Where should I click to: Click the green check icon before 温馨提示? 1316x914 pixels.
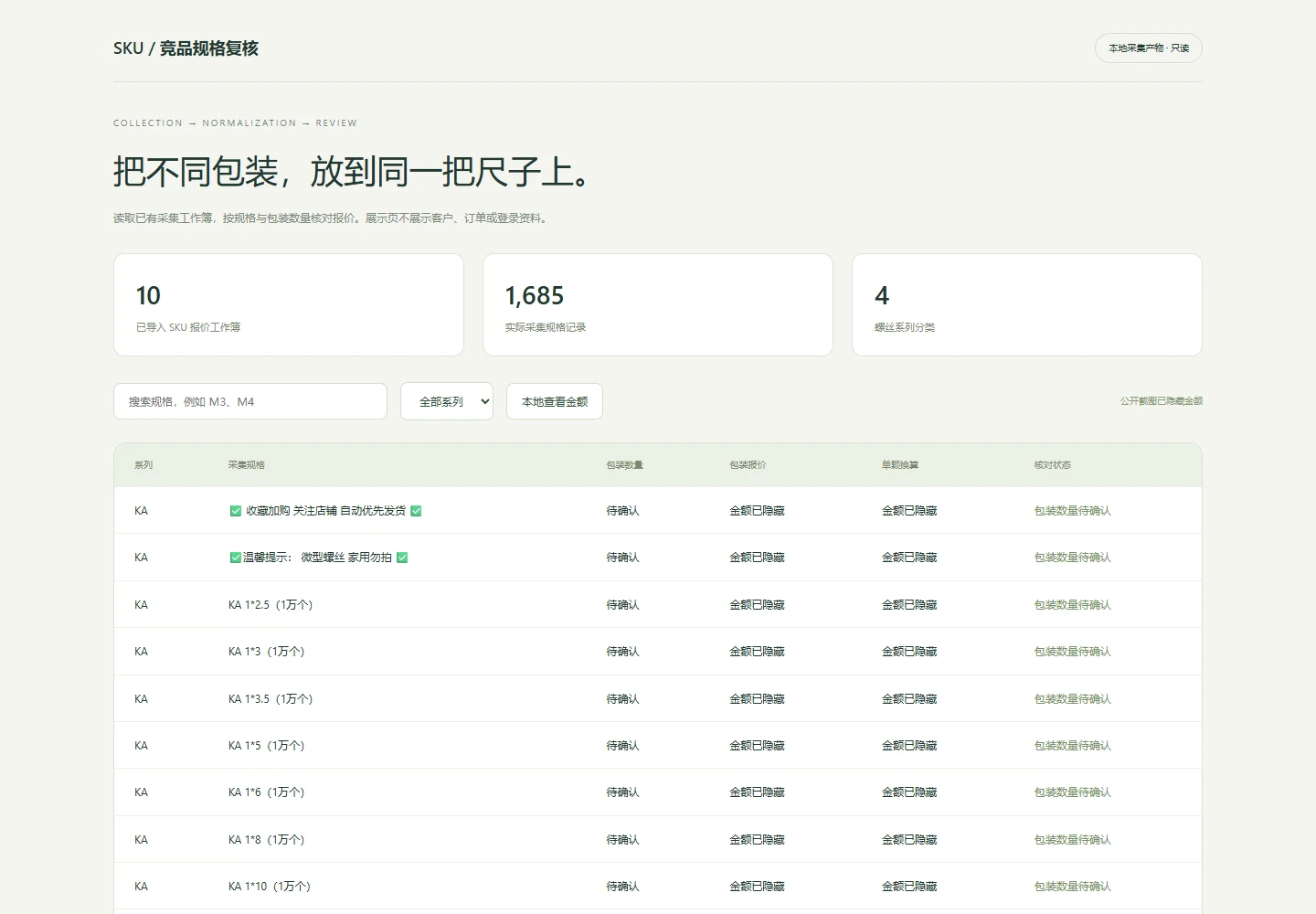click(x=235, y=558)
